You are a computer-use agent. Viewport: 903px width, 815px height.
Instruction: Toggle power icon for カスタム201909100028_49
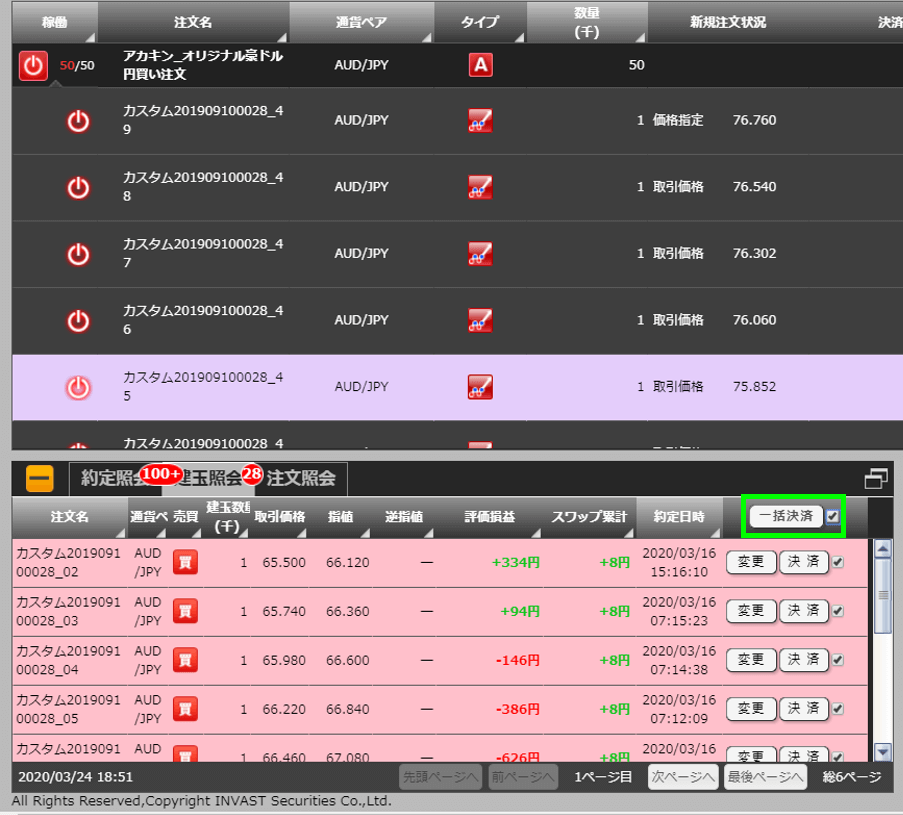click(x=78, y=121)
